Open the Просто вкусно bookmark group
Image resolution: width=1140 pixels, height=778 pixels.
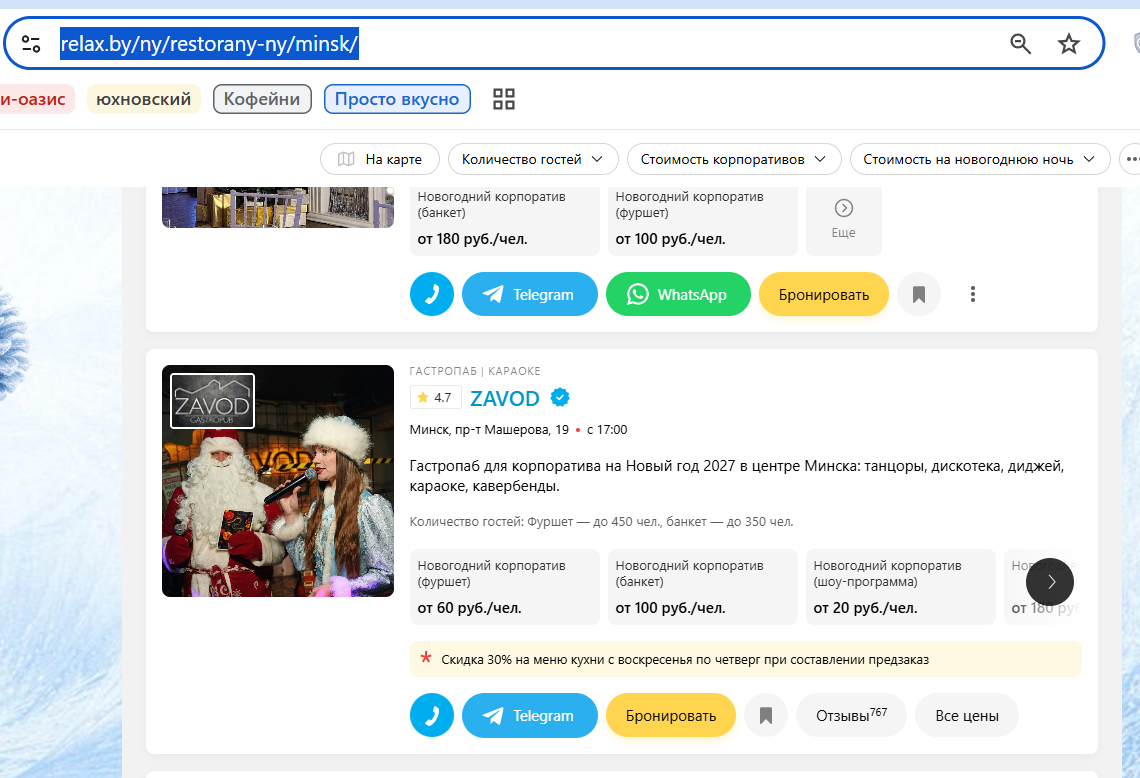click(x=397, y=99)
